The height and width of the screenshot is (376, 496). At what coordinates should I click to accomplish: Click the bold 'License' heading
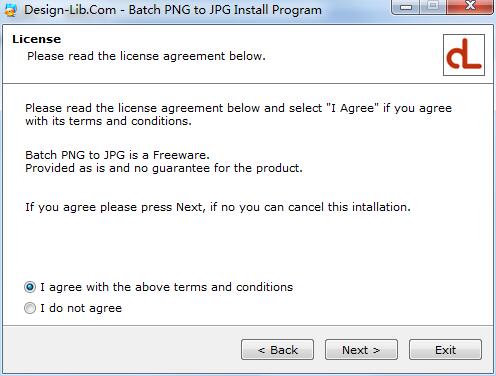click(x=37, y=39)
